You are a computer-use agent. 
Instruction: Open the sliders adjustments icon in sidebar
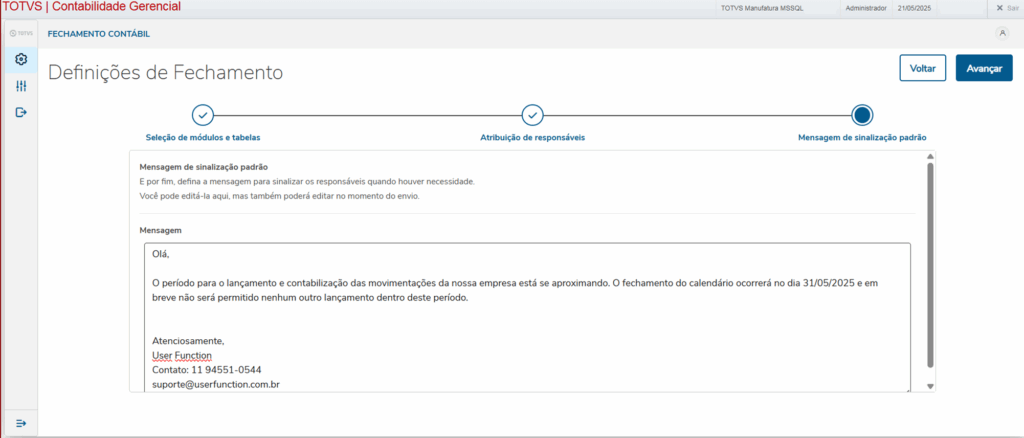(21, 86)
